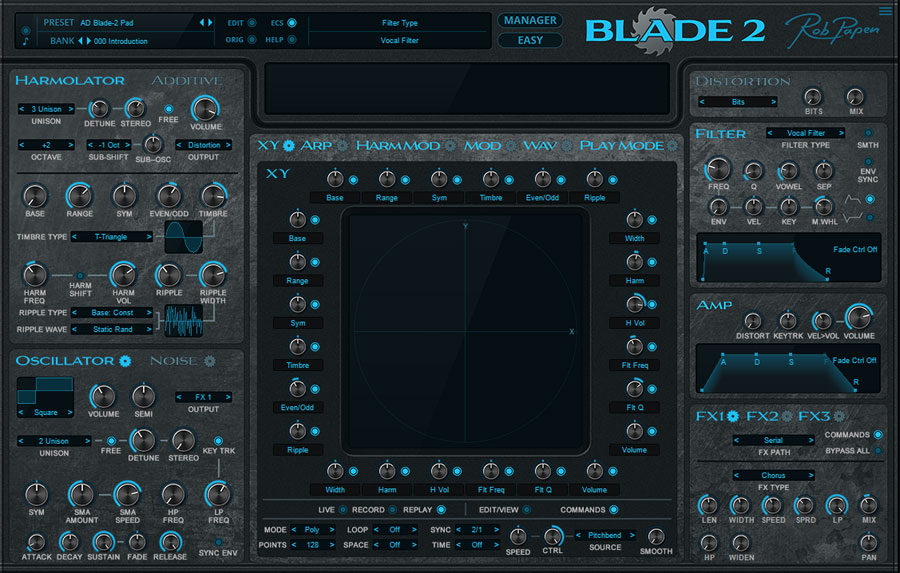Image resolution: width=900 pixels, height=573 pixels.
Task: Toggle the HELP LED in header
Action: [x=292, y=40]
